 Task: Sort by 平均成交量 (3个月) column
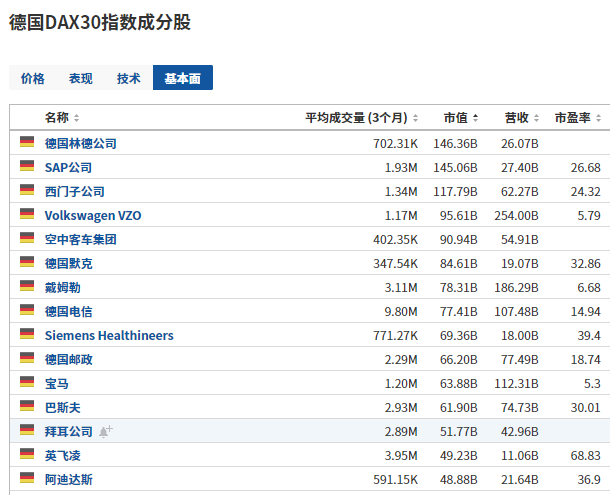[361, 118]
